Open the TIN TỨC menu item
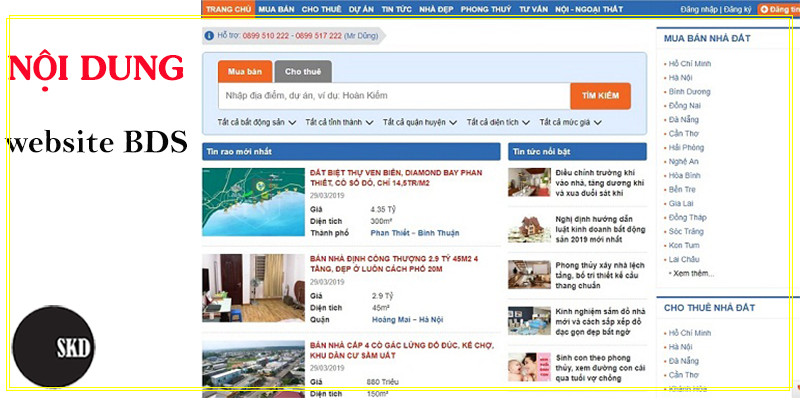800x398 pixels. (x=396, y=9)
